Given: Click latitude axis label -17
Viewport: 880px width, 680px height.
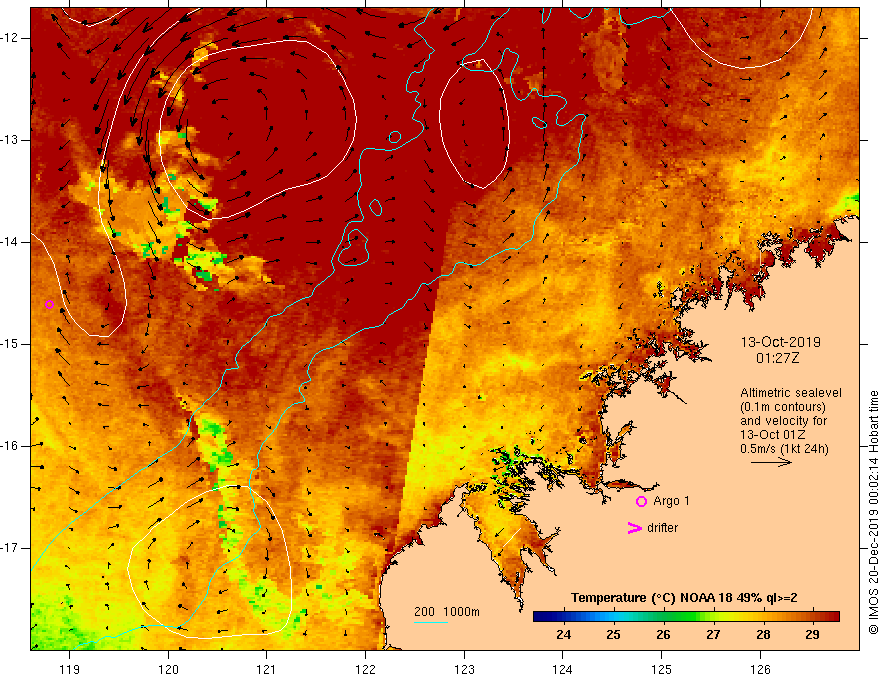Looking at the screenshot, I should (x=10, y=548).
